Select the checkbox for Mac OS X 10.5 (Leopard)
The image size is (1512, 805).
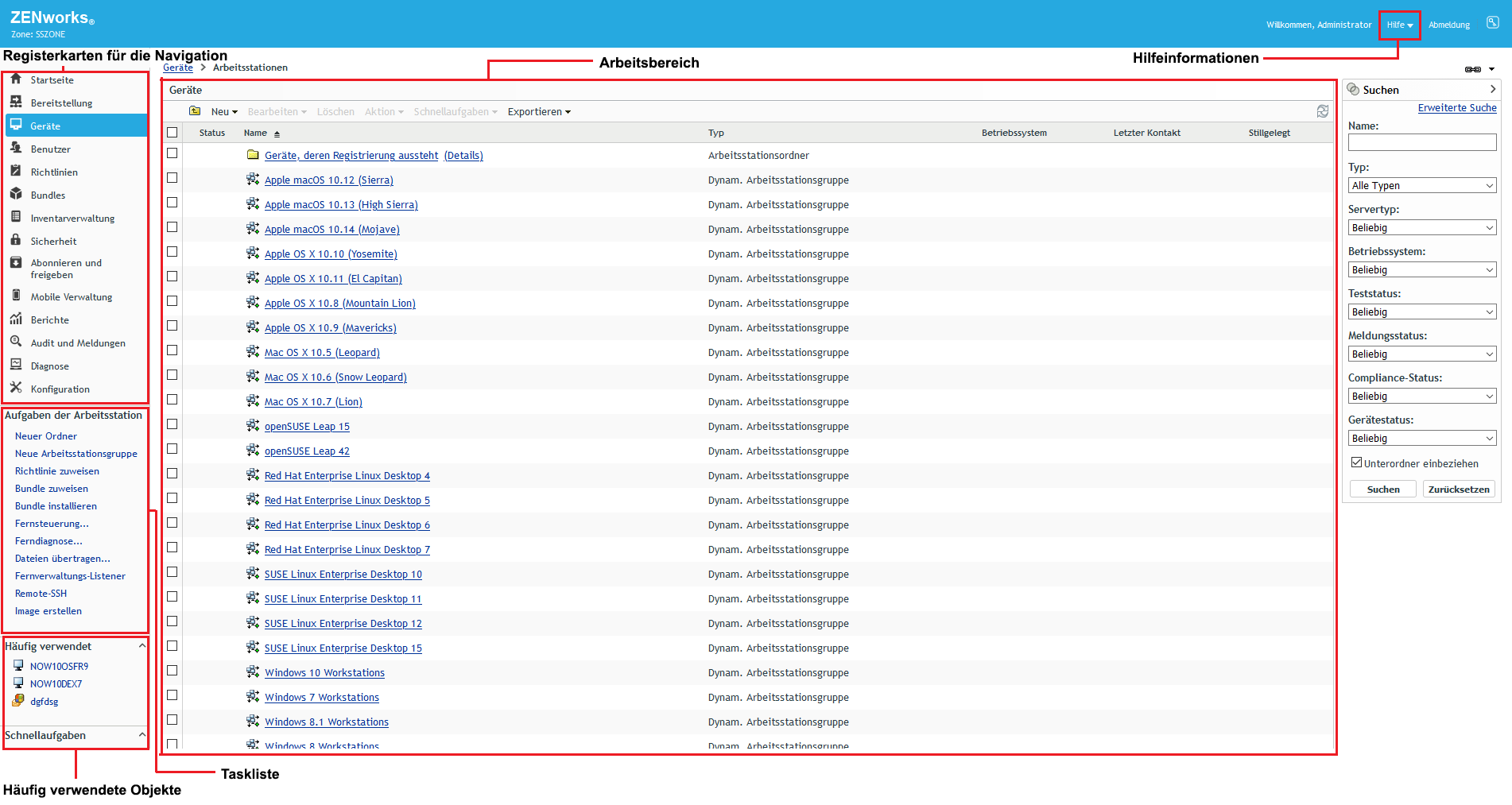pyautogui.click(x=173, y=350)
